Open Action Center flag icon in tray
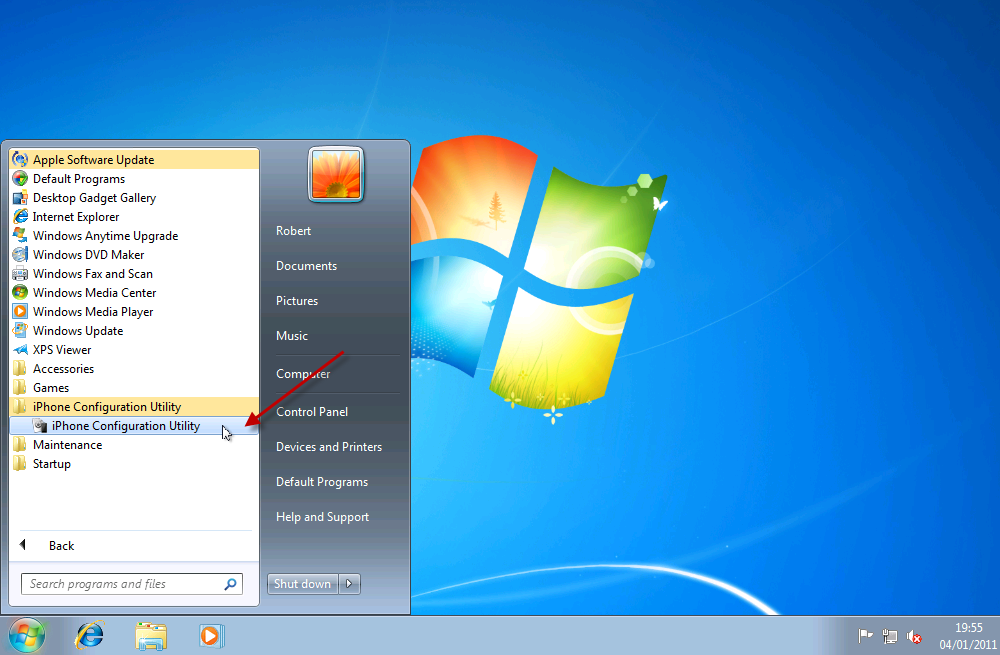 pyautogui.click(x=866, y=636)
